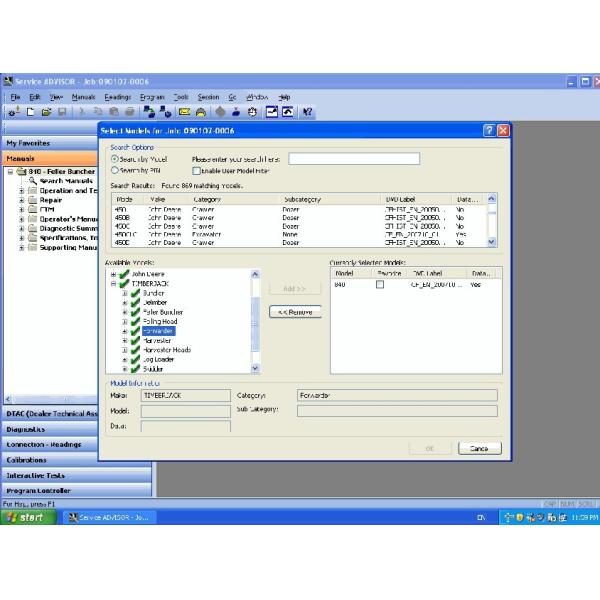Click the Open folder toolbar icon
This screenshot has height=600, width=600.
click(x=45, y=113)
